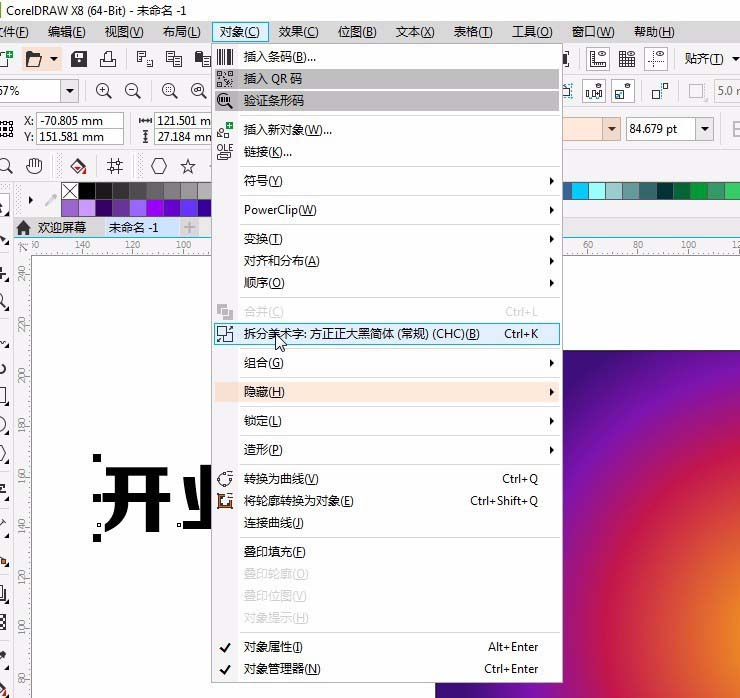
Task: Open the font size dropdown next to 84.679 pt
Action: click(705, 129)
